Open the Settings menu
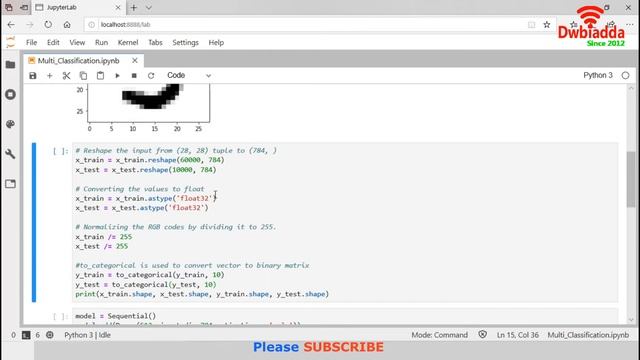The image size is (640, 360). pyautogui.click(x=185, y=42)
